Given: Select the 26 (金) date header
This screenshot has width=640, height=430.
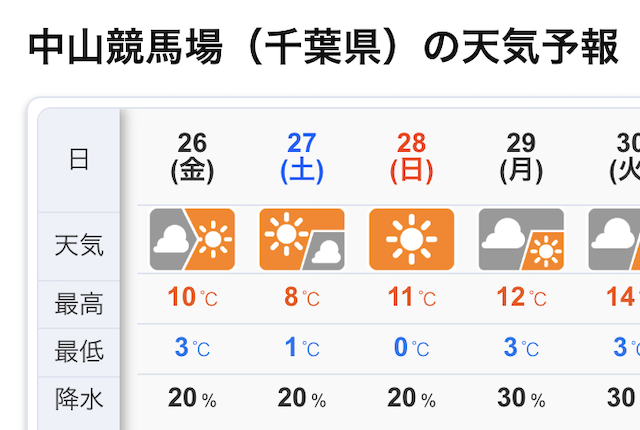Looking at the screenshot, I should [192, 157].
